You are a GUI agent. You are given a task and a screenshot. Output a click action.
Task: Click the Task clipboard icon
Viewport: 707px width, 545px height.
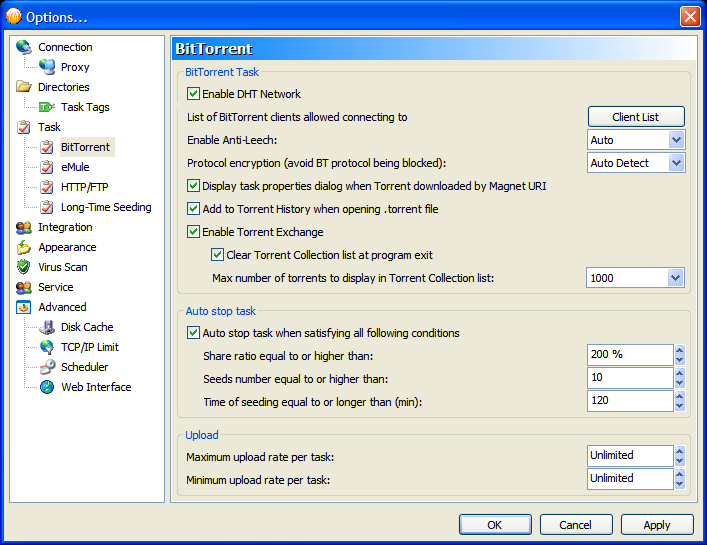pos(23,127)
